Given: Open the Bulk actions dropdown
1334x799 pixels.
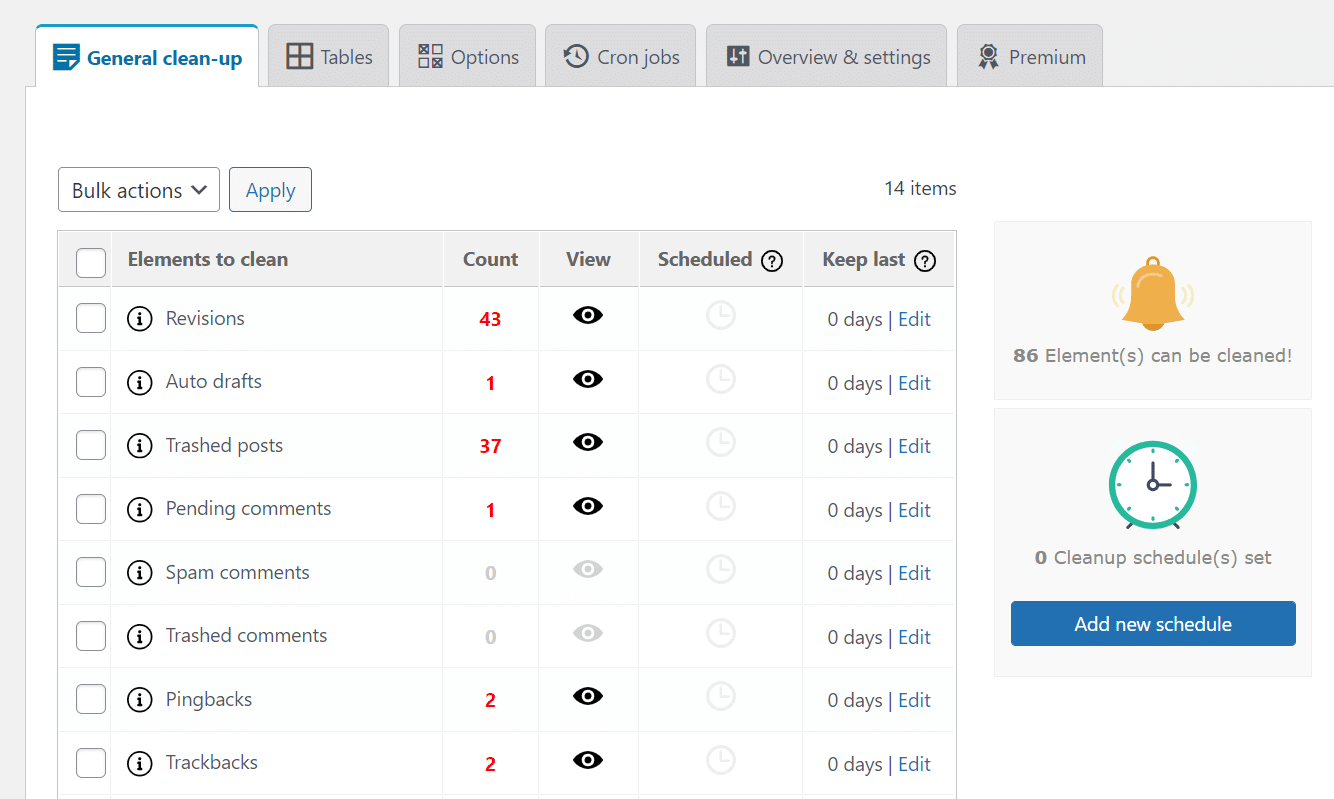Looking at the screenshot, I should 138,189.
